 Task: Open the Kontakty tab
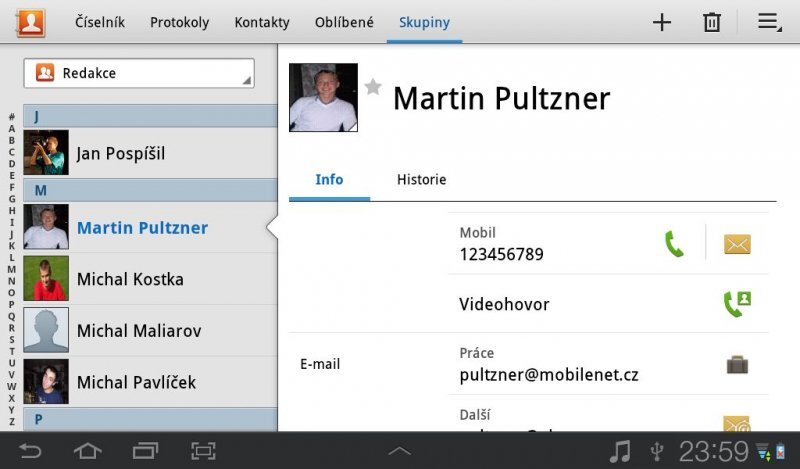click(x=262, y=22)
